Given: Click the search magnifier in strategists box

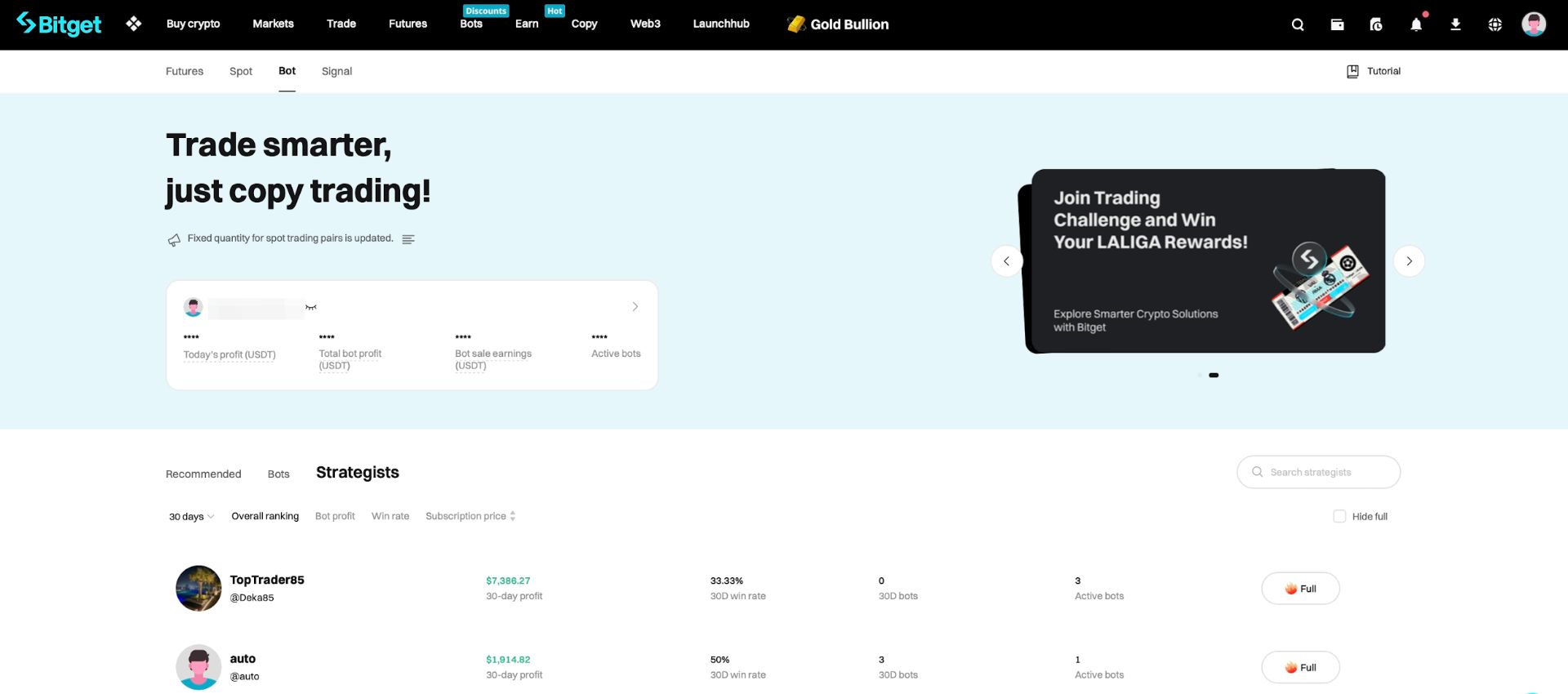Looking at the screenshot, I should [x=1258, y=472].
